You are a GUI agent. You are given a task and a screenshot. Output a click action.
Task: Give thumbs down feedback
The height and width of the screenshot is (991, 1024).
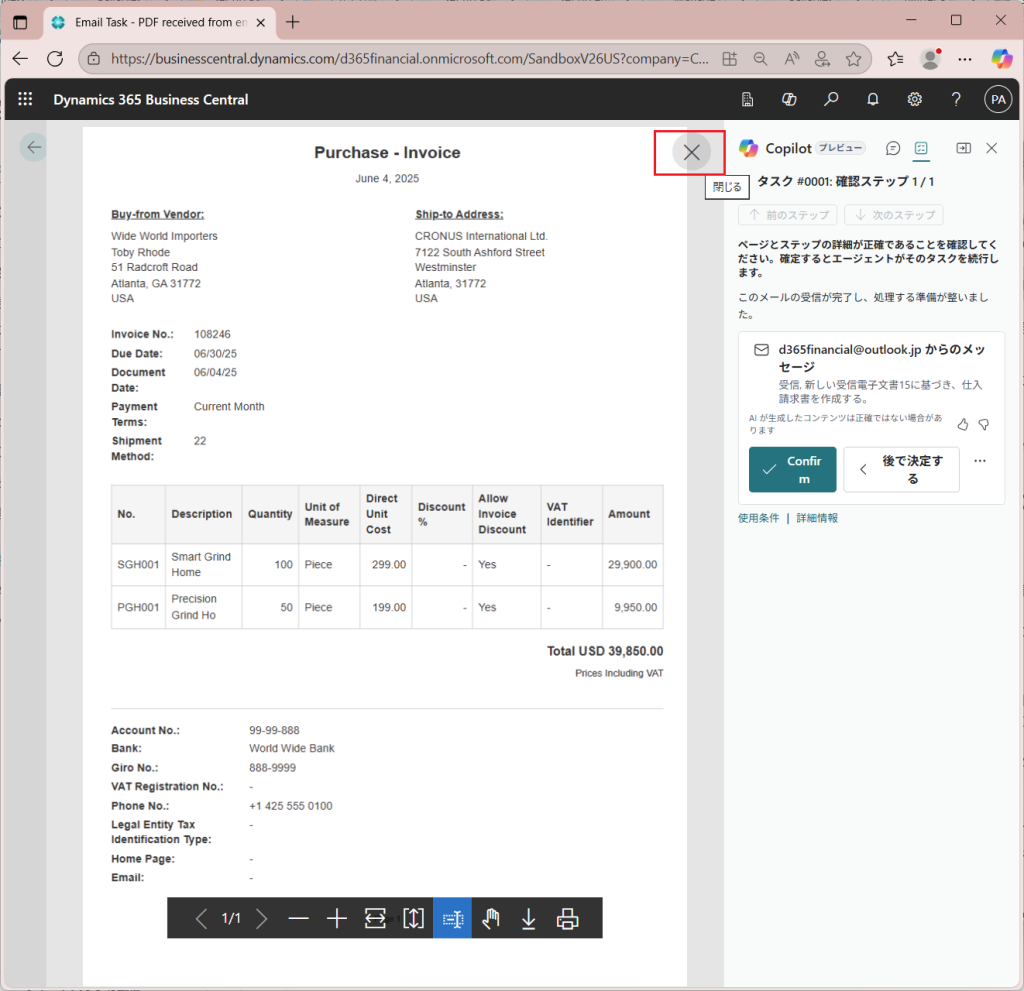coord(984,425)
